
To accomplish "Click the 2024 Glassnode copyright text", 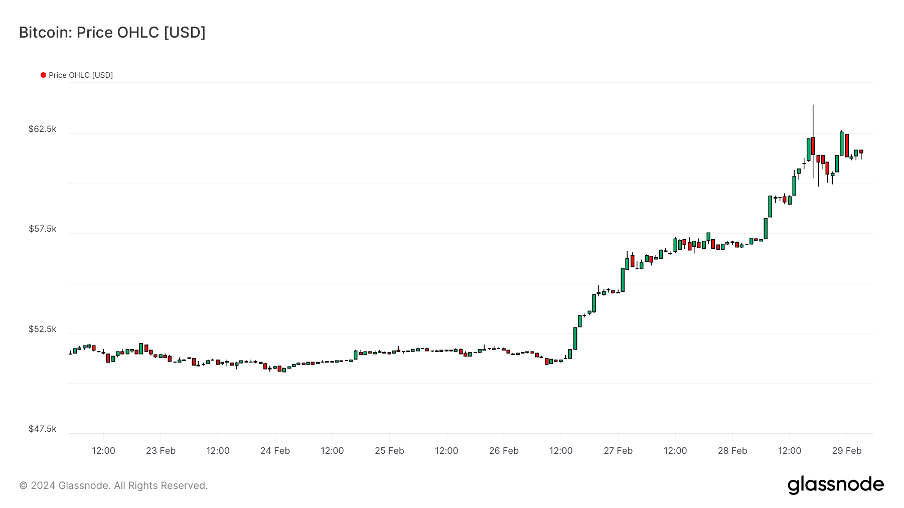I will tap(113, 486).
